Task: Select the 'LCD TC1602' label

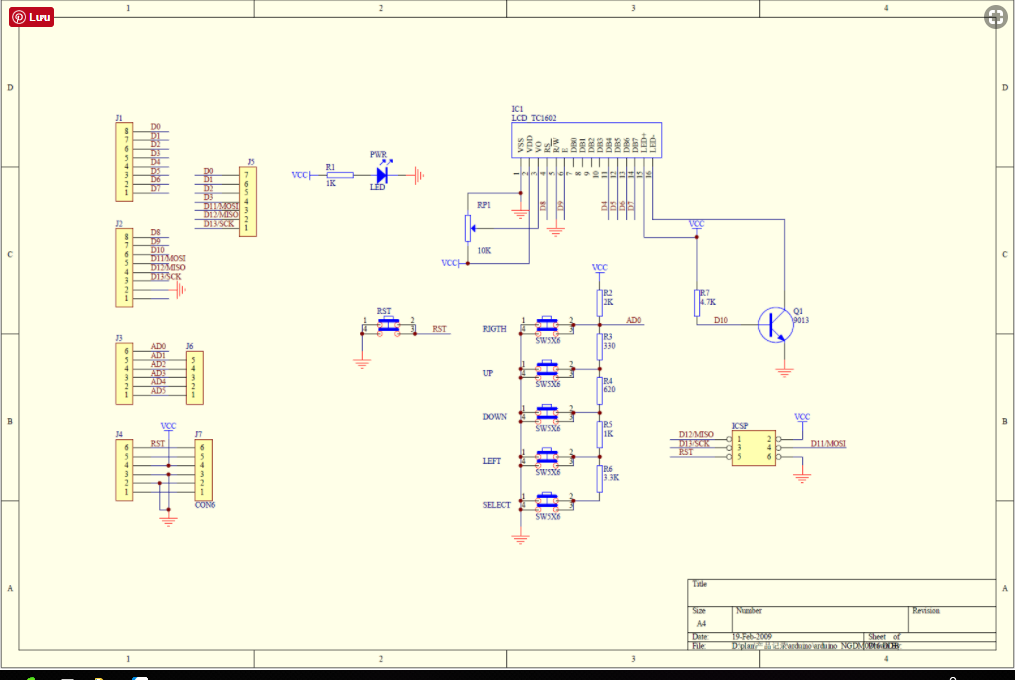Action: coord(534,118)
